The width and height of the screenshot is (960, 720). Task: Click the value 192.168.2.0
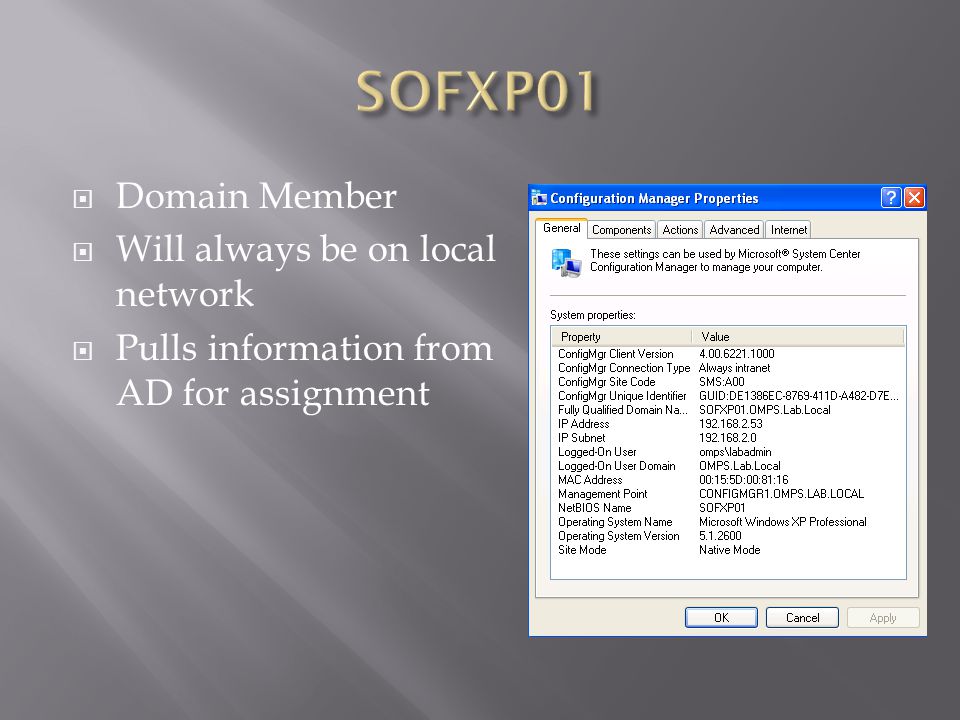727,438
